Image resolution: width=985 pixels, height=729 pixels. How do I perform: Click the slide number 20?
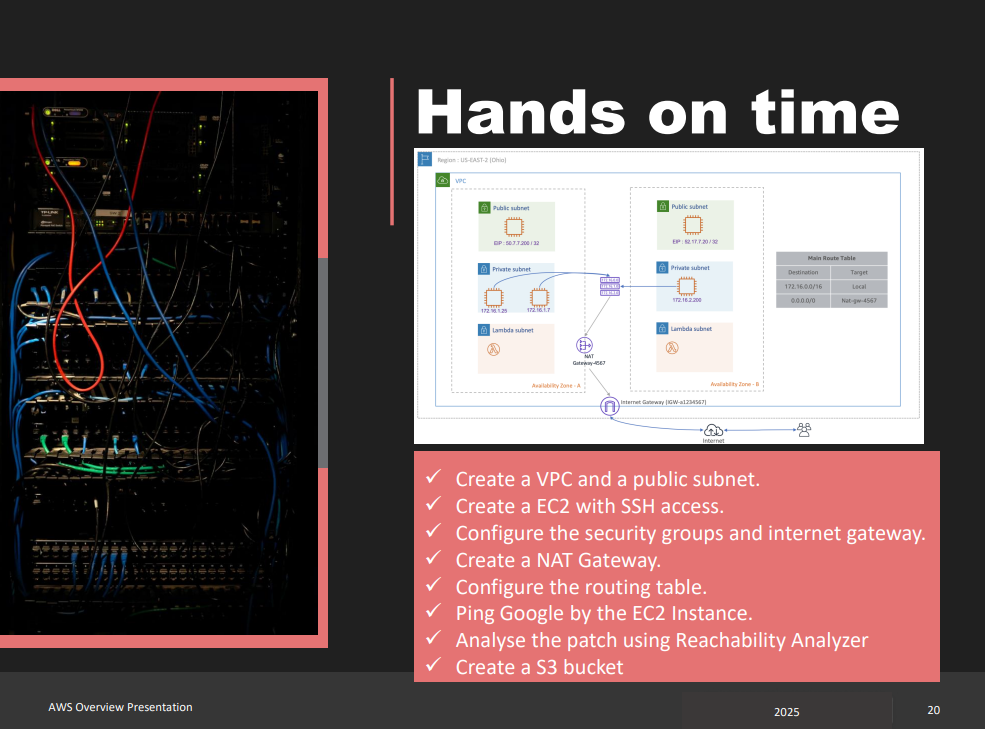(933, 710)
